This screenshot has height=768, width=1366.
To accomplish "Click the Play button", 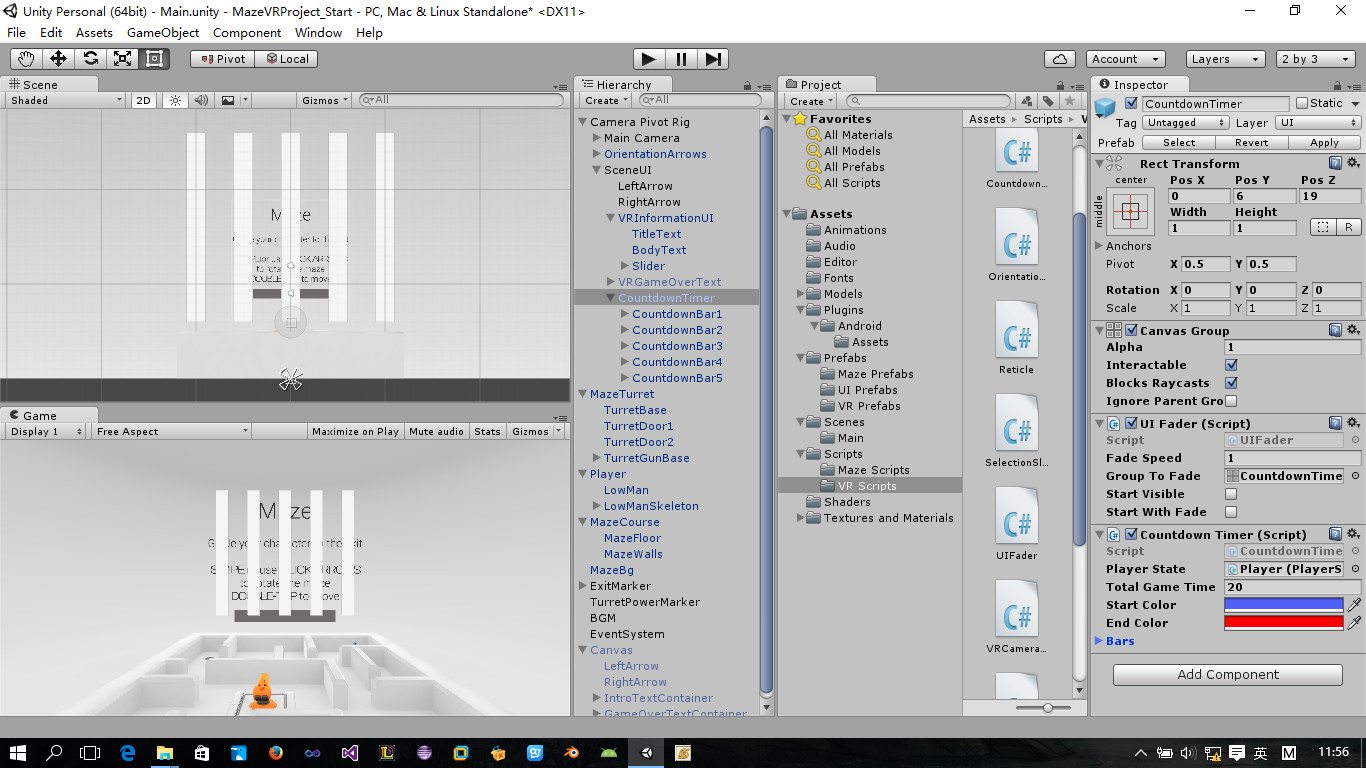I will click(648, 59).
